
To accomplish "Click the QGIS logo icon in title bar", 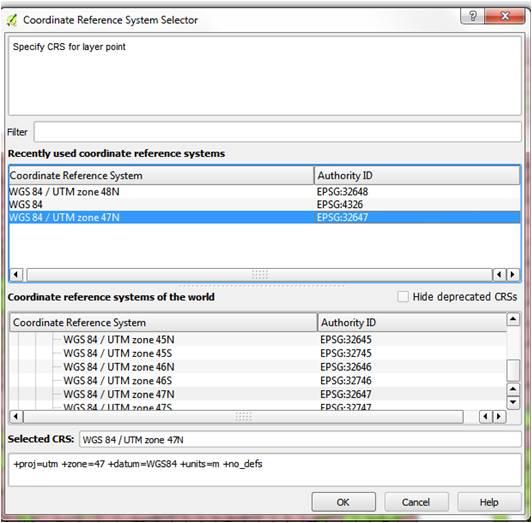I will coord(12,20).
